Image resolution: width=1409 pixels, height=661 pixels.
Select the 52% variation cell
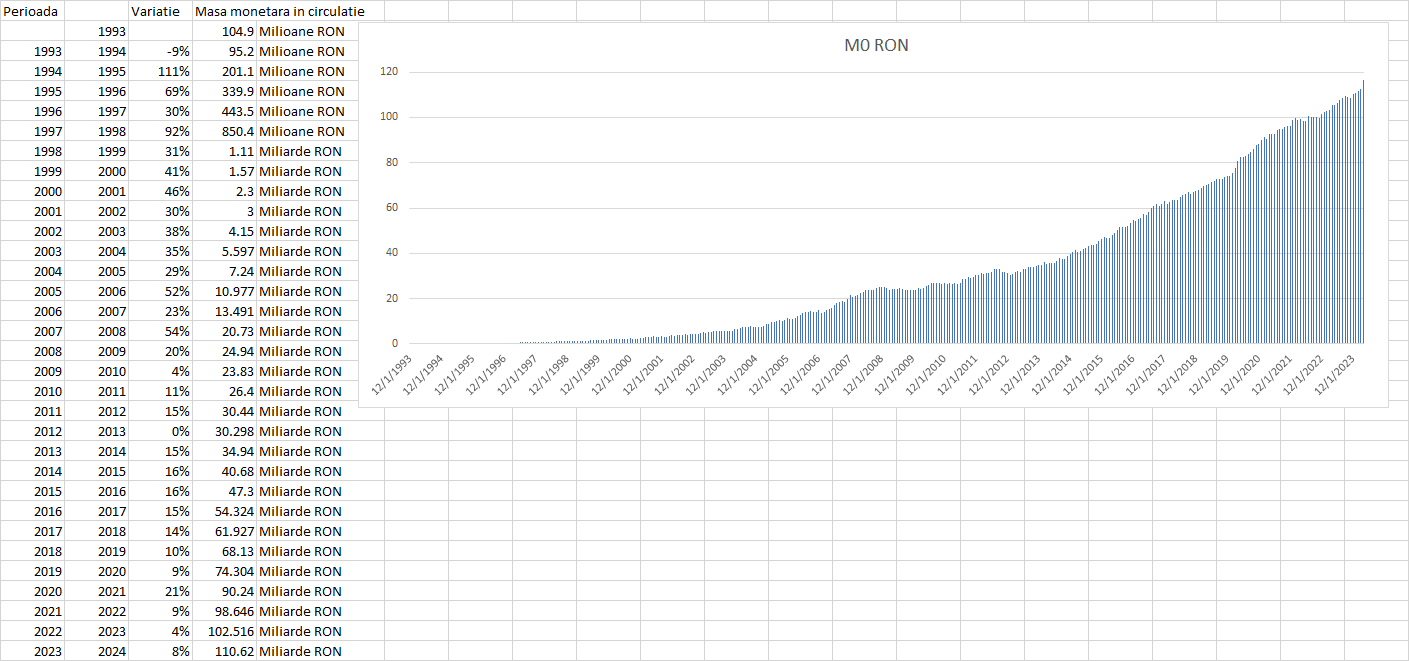(161, 291)
